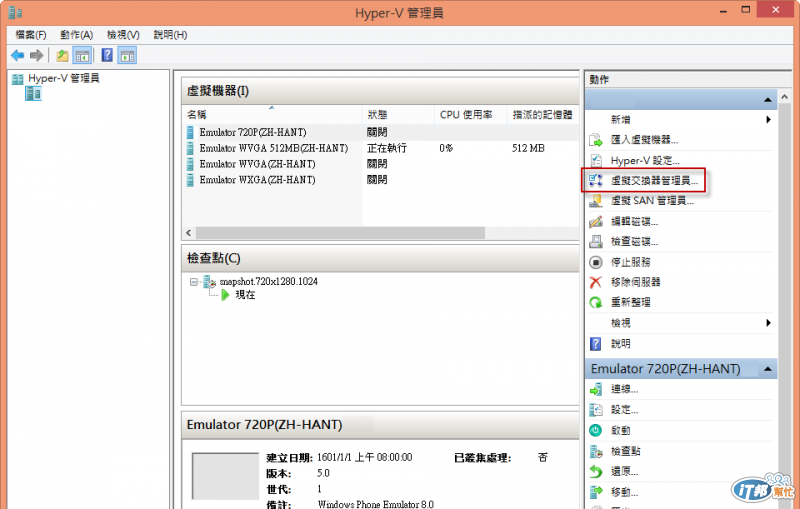
Task: Click the actions pane scroll up arrow
Action: click(785, 96)
